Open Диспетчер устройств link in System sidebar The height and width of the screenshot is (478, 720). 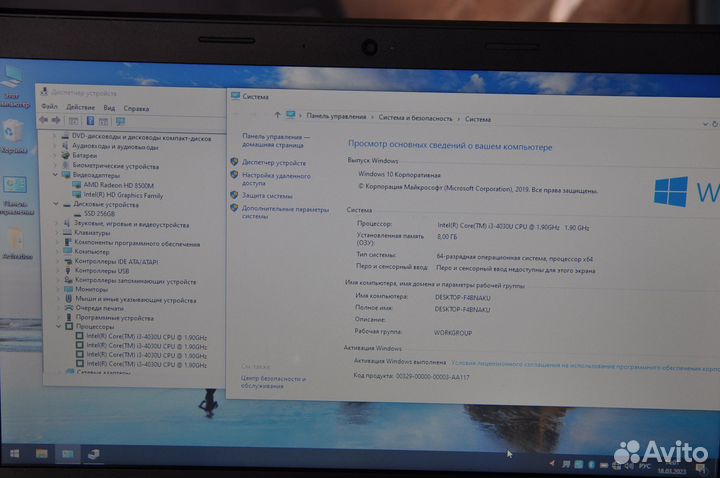274,163
